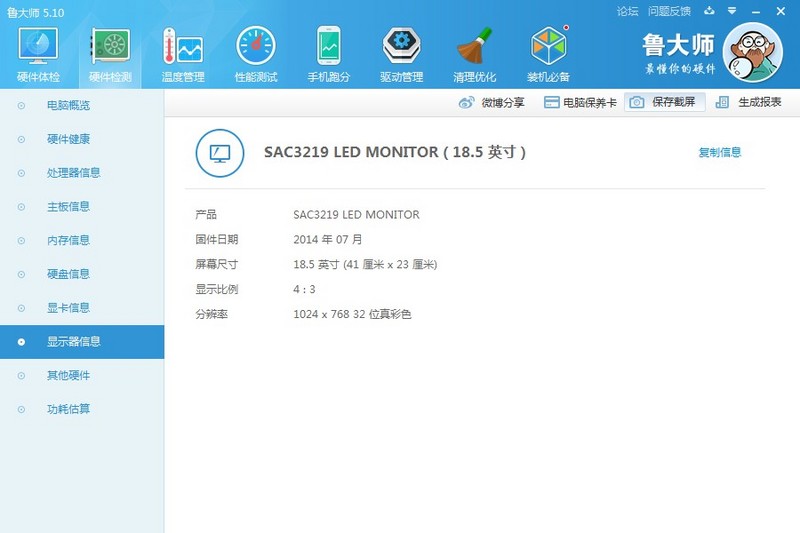Click the resolution 1024 x 768 value
Screen dimensions: 800x533
coord(352,314)
